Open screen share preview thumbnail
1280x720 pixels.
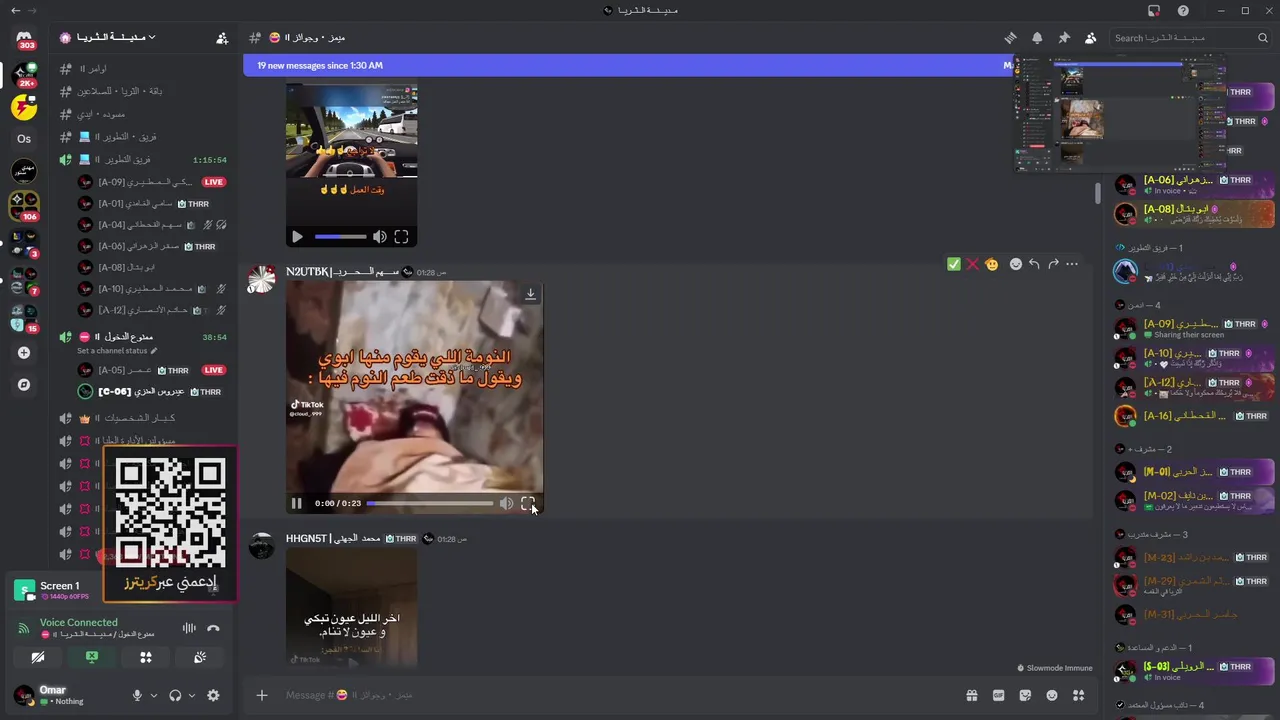[1120, 113]
